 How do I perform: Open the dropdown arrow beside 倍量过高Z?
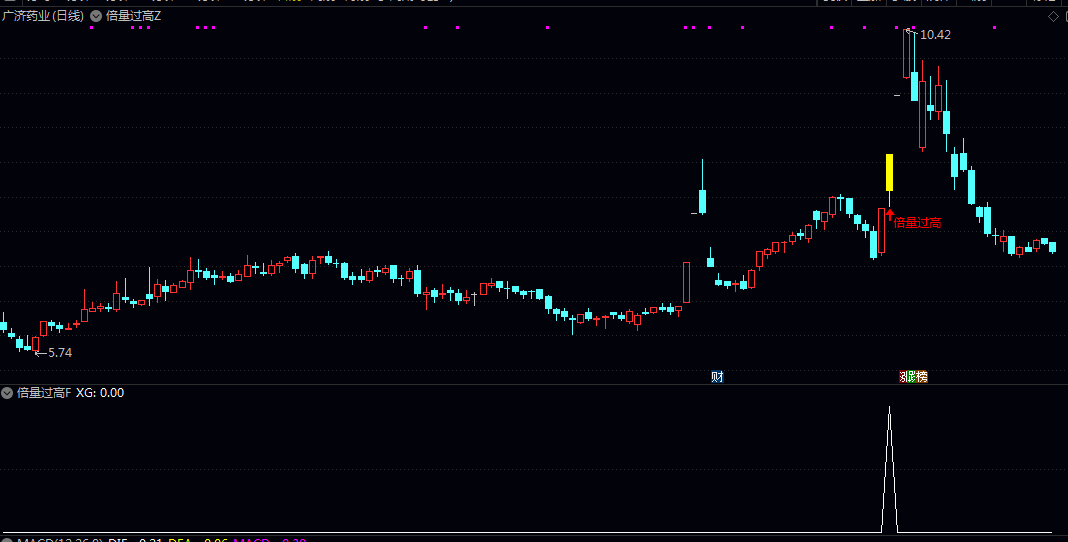(96, 16)
